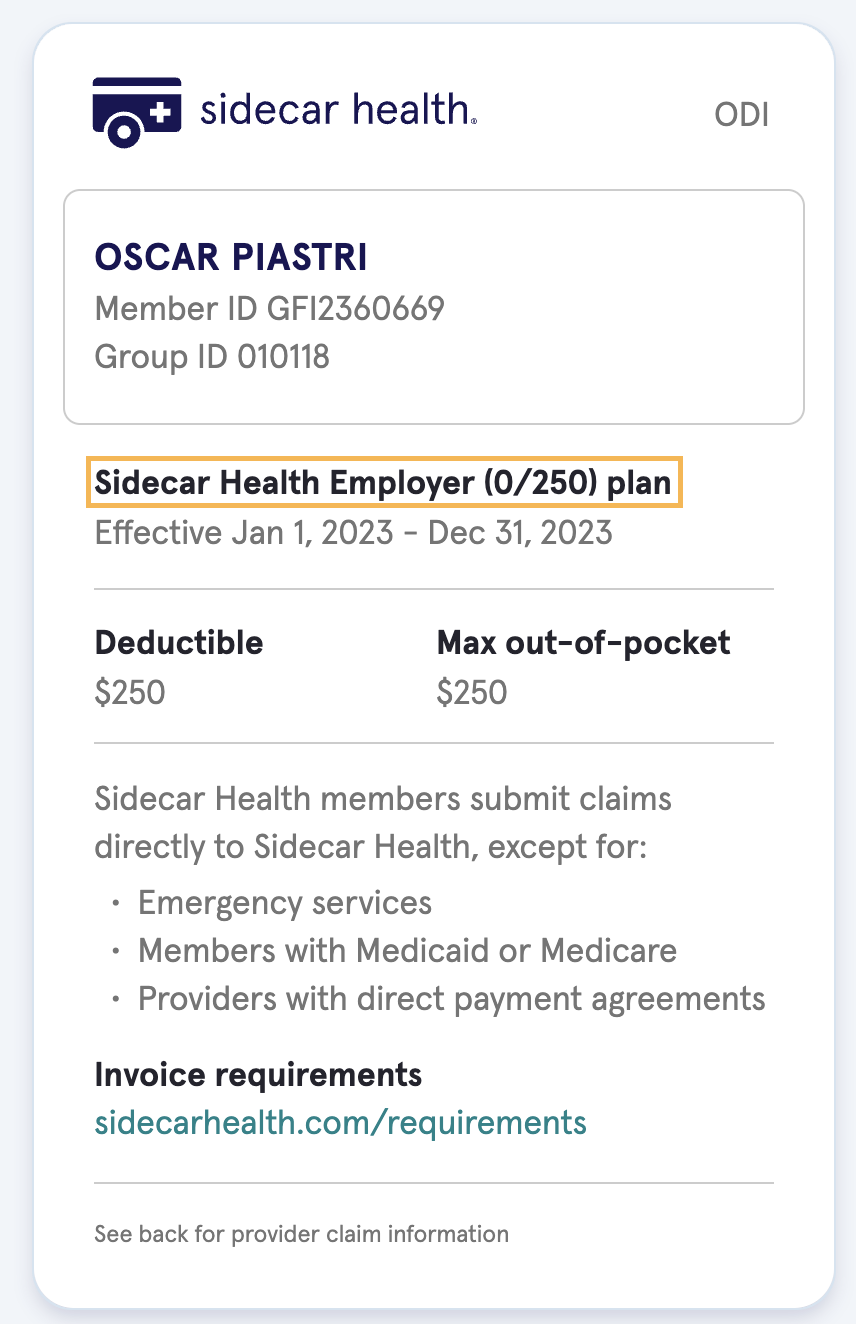Click the effective date range line
Screen dimensions: 856x1324
tap(353, 532)
